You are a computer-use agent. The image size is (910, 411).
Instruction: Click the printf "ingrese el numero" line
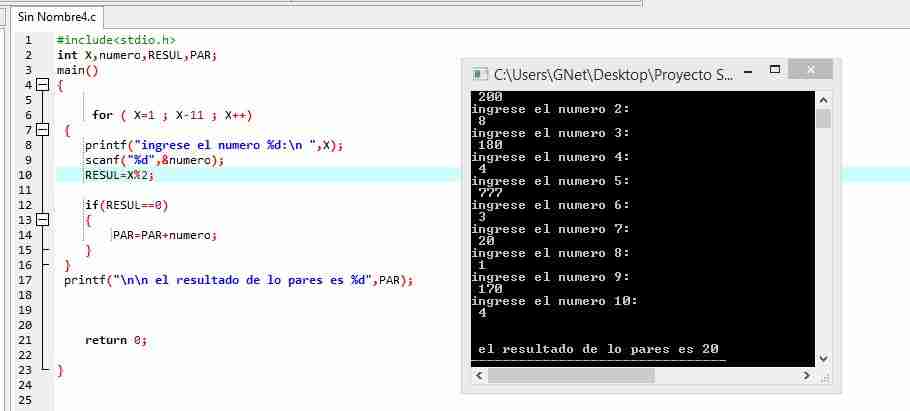214,146
